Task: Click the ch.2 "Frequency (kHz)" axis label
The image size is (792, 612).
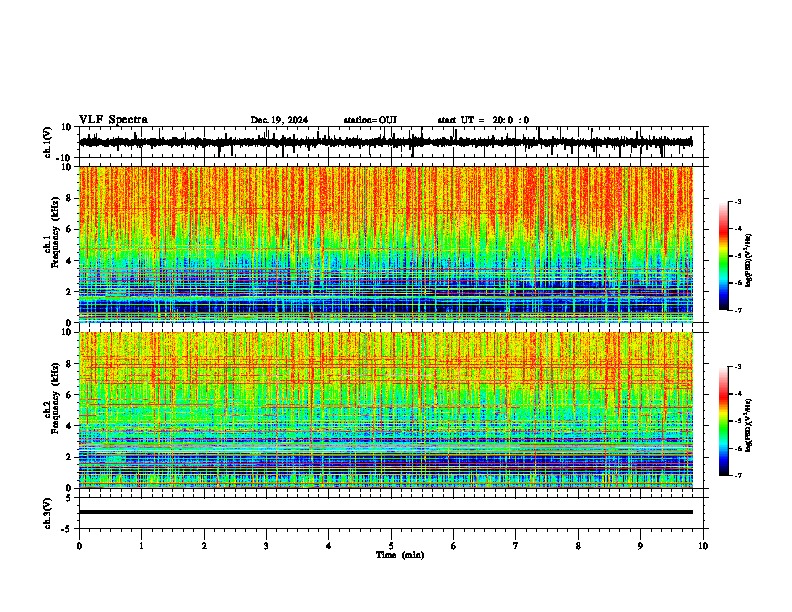Action: point(55,398)
